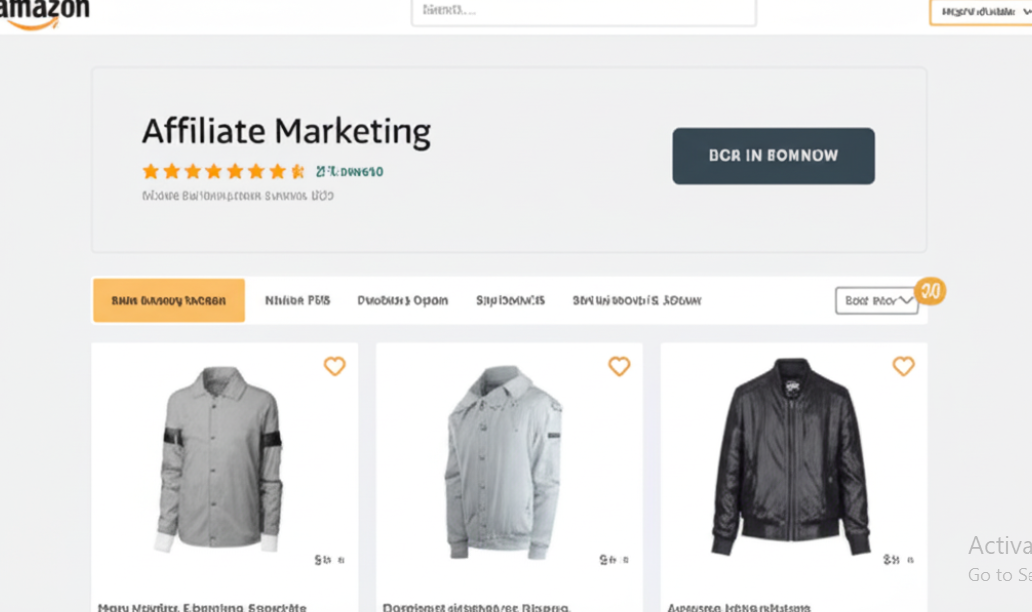This screenshot has width=1032, height=612.
Task: Click inside the top search input field
Action: point(584,11)
